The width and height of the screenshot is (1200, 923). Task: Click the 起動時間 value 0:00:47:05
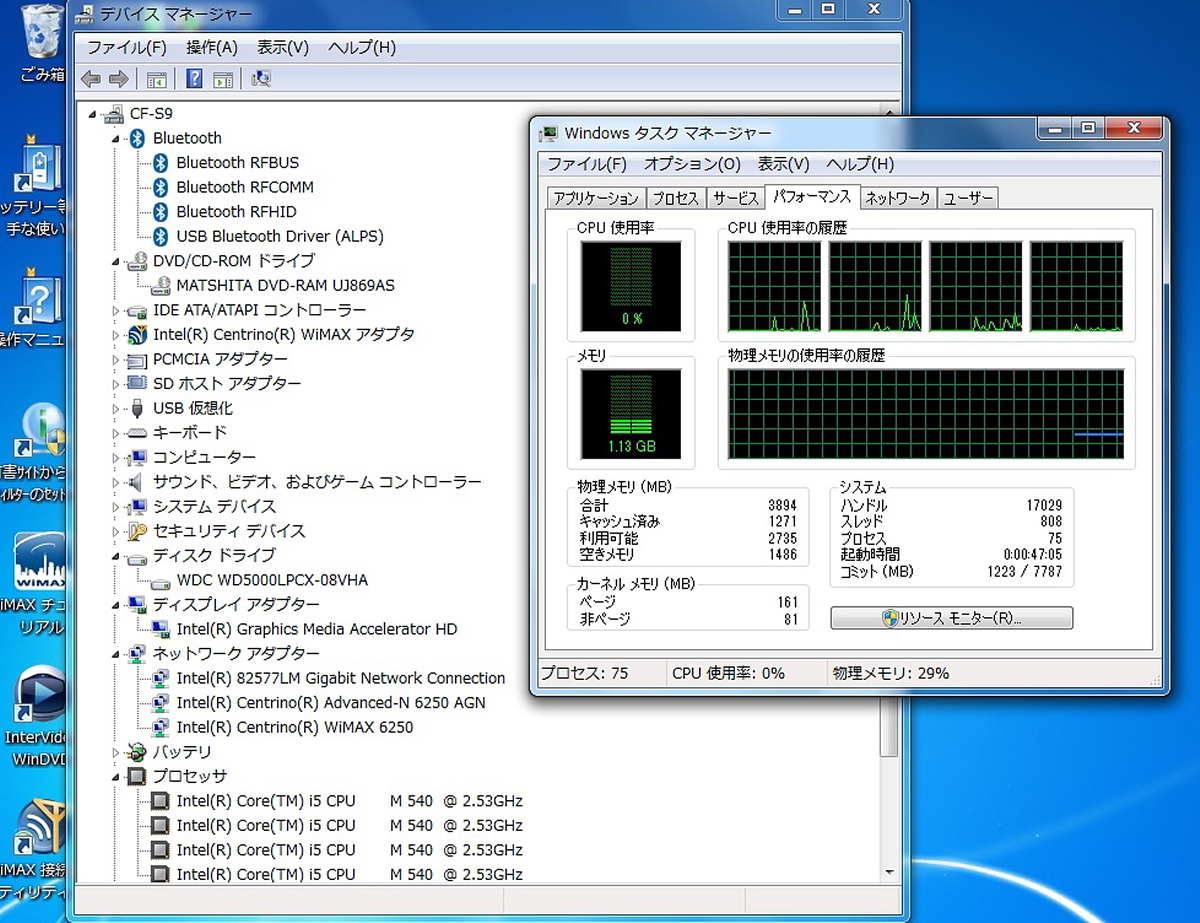coord(1033,554)
